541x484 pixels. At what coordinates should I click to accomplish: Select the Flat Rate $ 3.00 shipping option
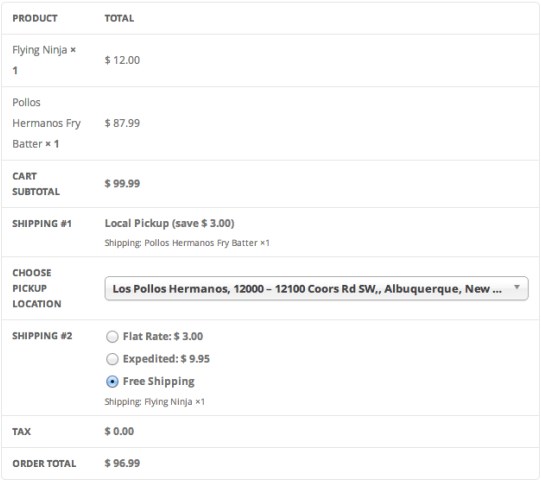point(112,337)
